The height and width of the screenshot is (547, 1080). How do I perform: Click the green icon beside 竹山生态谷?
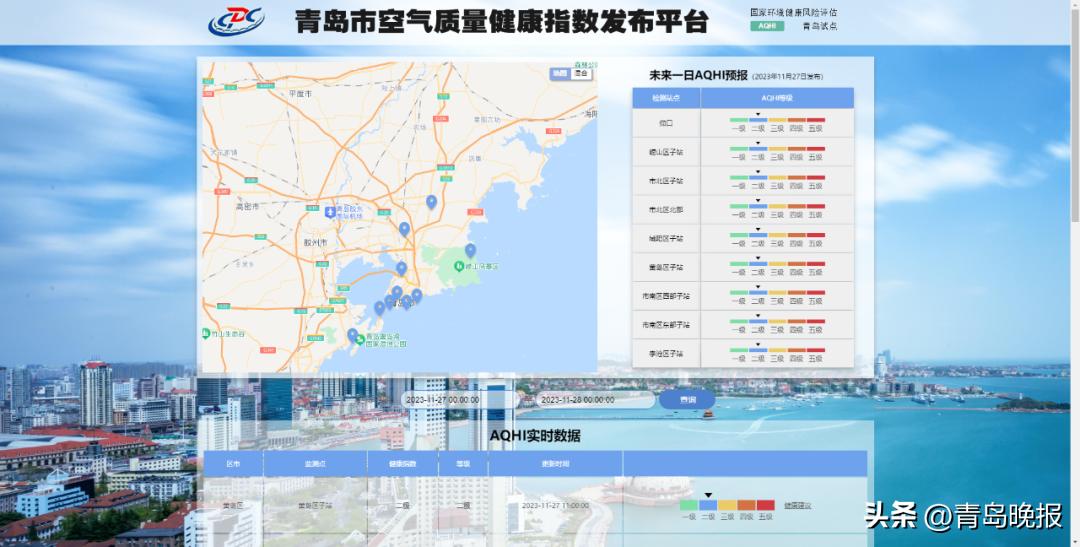(206, 333)
